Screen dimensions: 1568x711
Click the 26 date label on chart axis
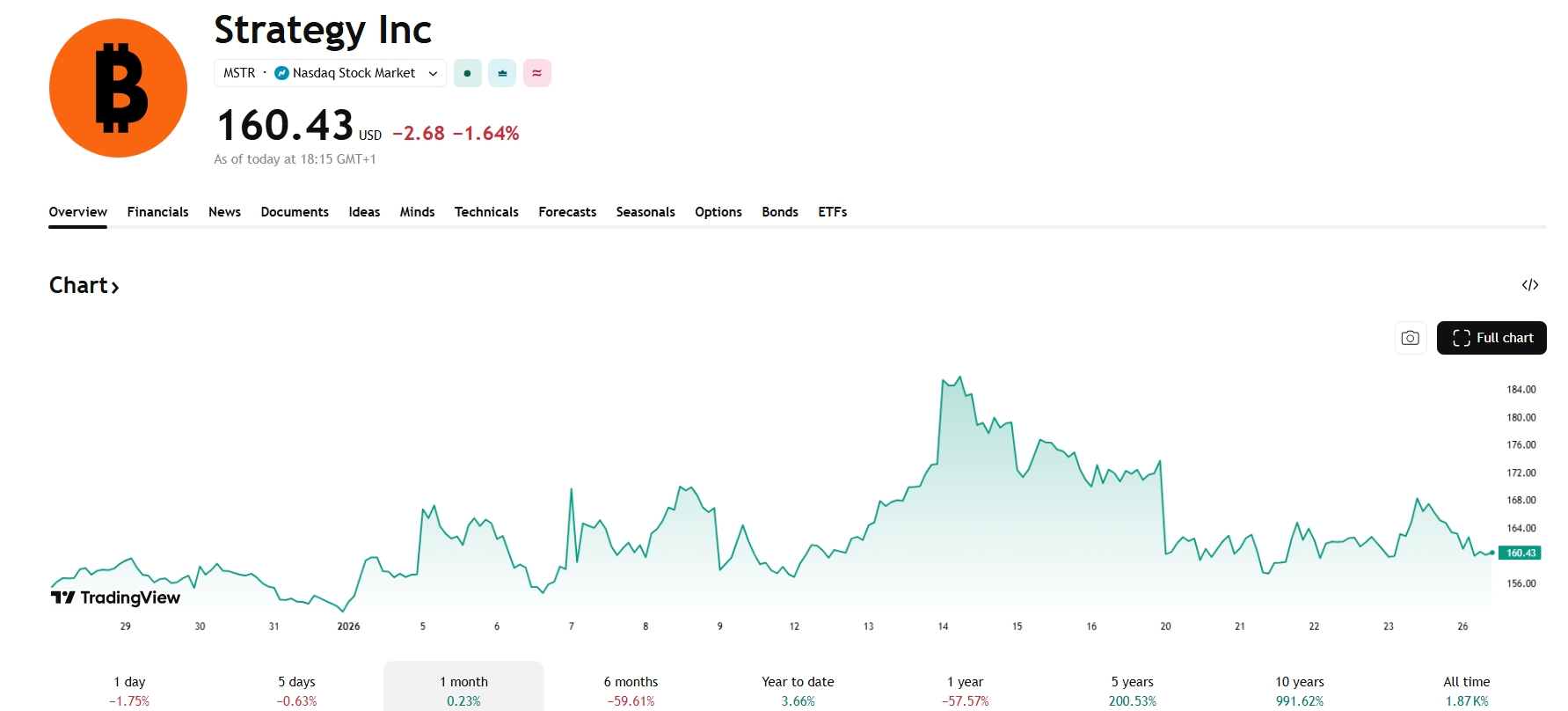(x=1462, y=627)
